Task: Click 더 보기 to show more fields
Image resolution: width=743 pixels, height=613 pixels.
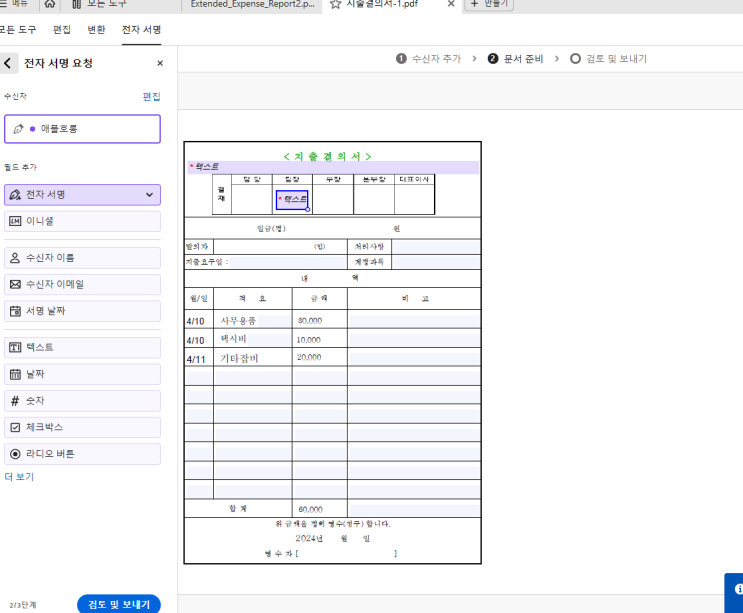Action: (19, 477)
